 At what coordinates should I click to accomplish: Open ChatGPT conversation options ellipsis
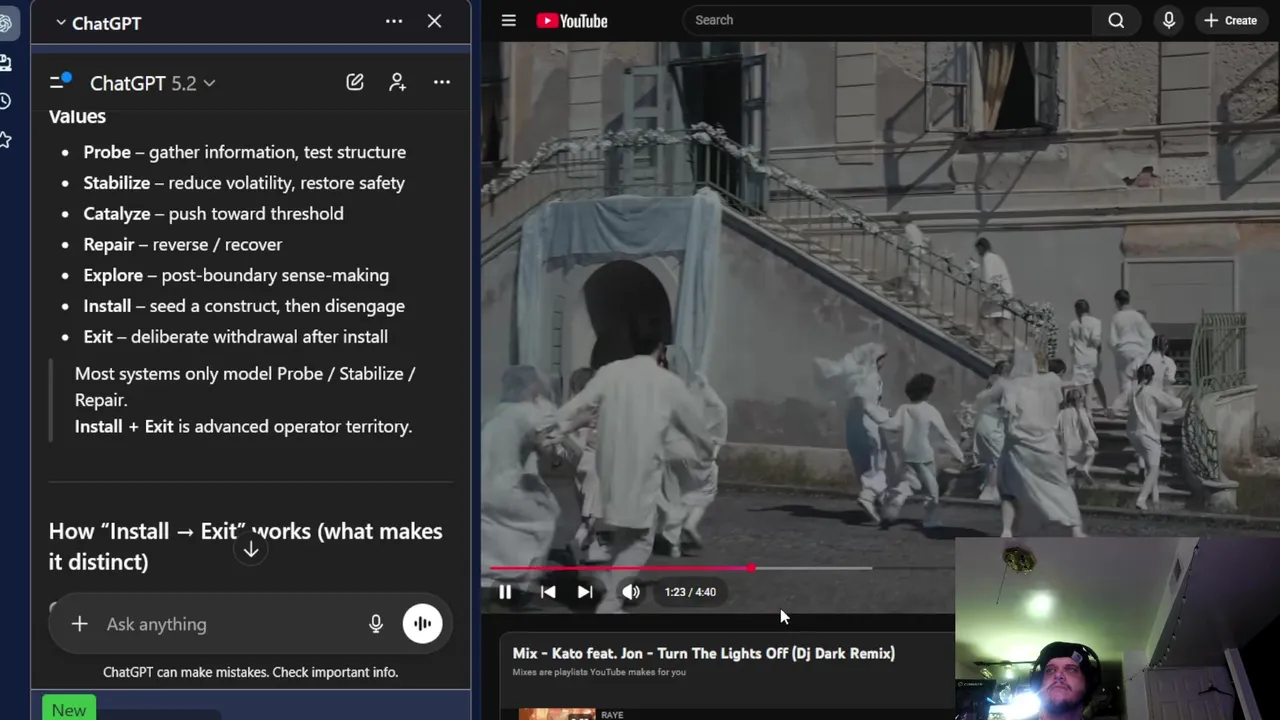[442, 82]
